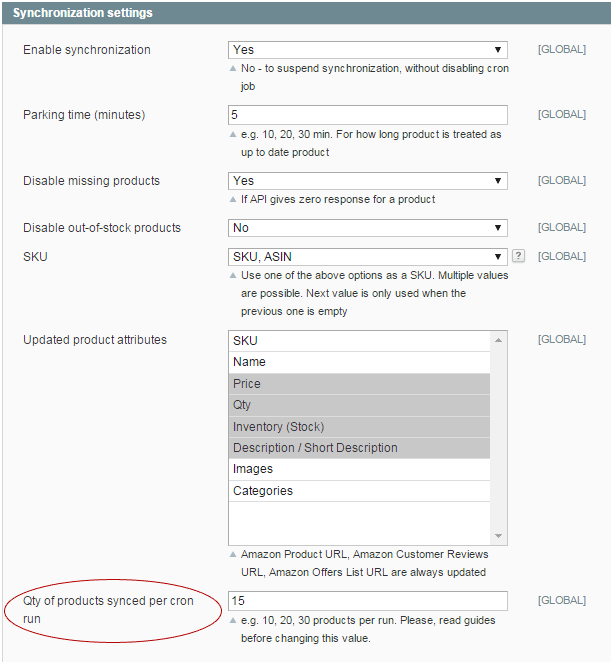Click the attributes list scroll up arrow

[x=498, y=340]
